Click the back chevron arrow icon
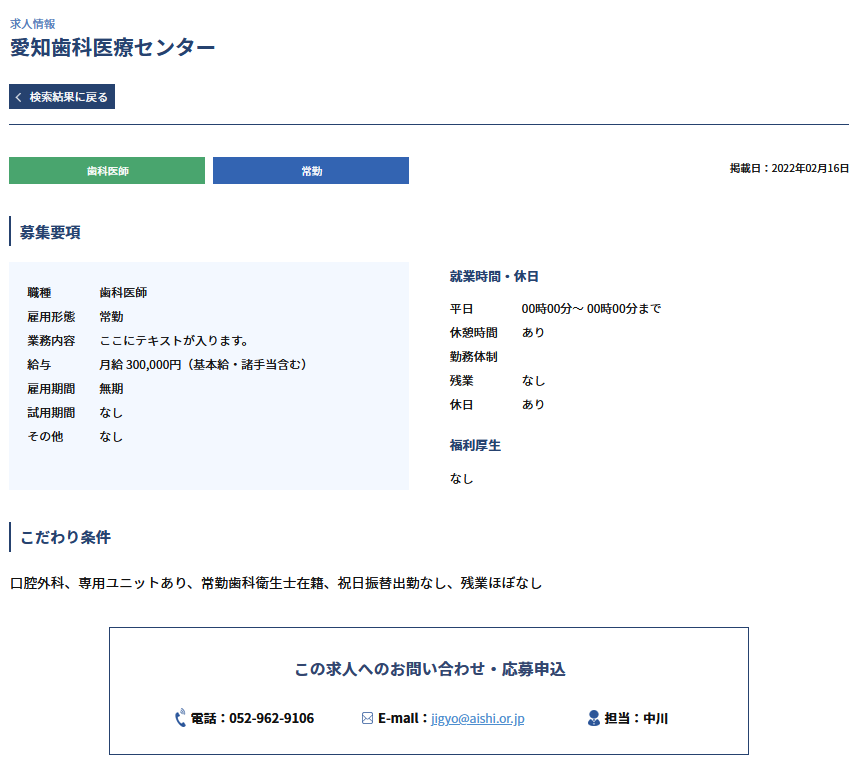The image size is (855, 776). [x=19, y=97]
